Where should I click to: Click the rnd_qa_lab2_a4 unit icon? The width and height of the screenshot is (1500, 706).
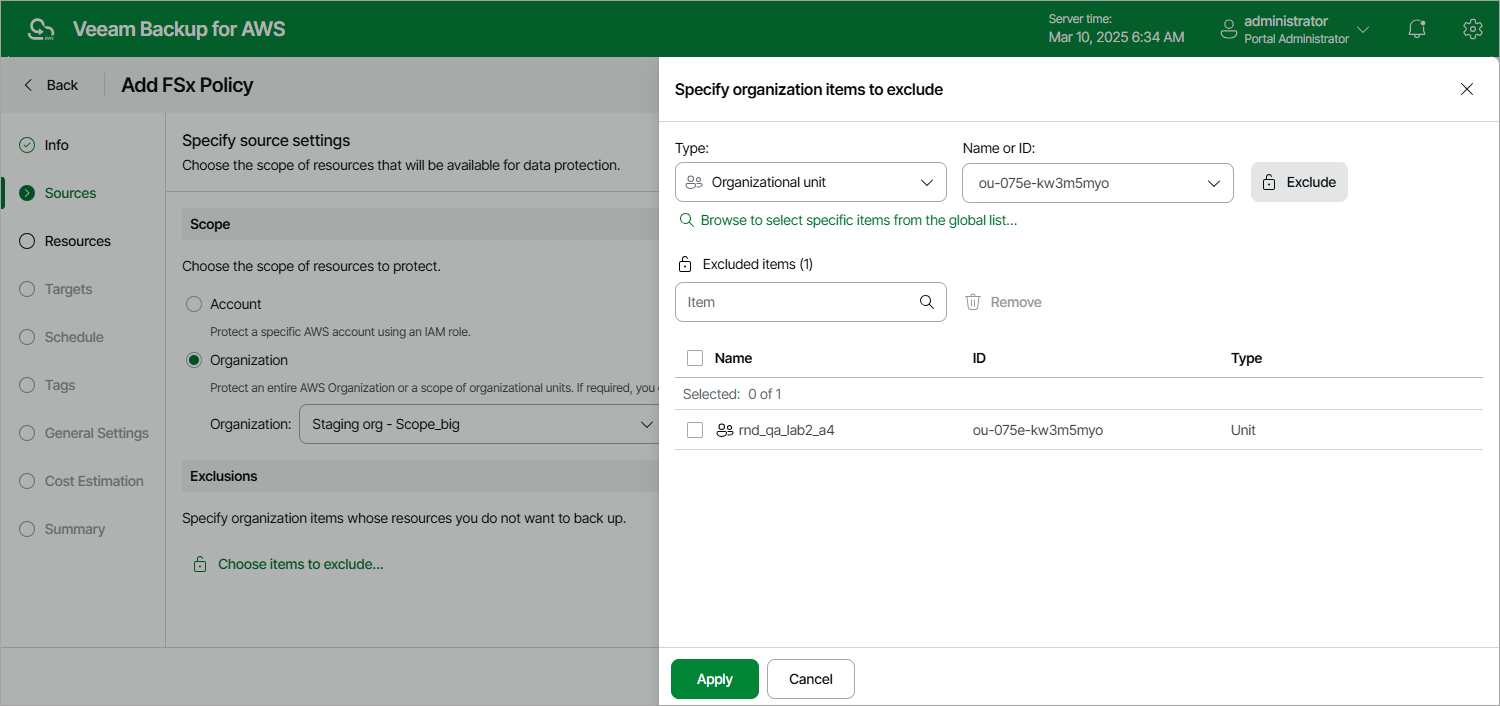[725, 430]
